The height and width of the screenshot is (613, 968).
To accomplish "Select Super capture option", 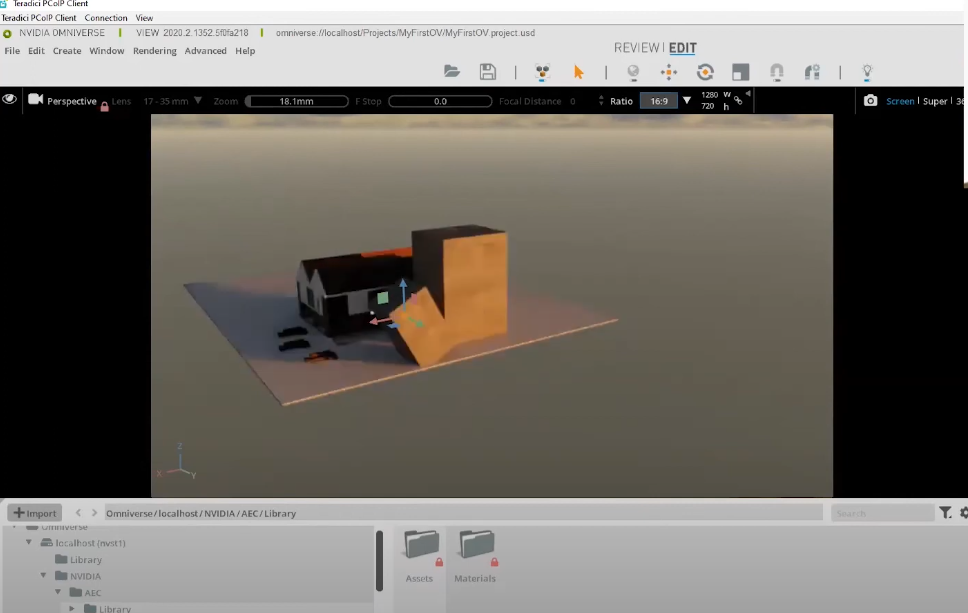I will tap(935, 101).
